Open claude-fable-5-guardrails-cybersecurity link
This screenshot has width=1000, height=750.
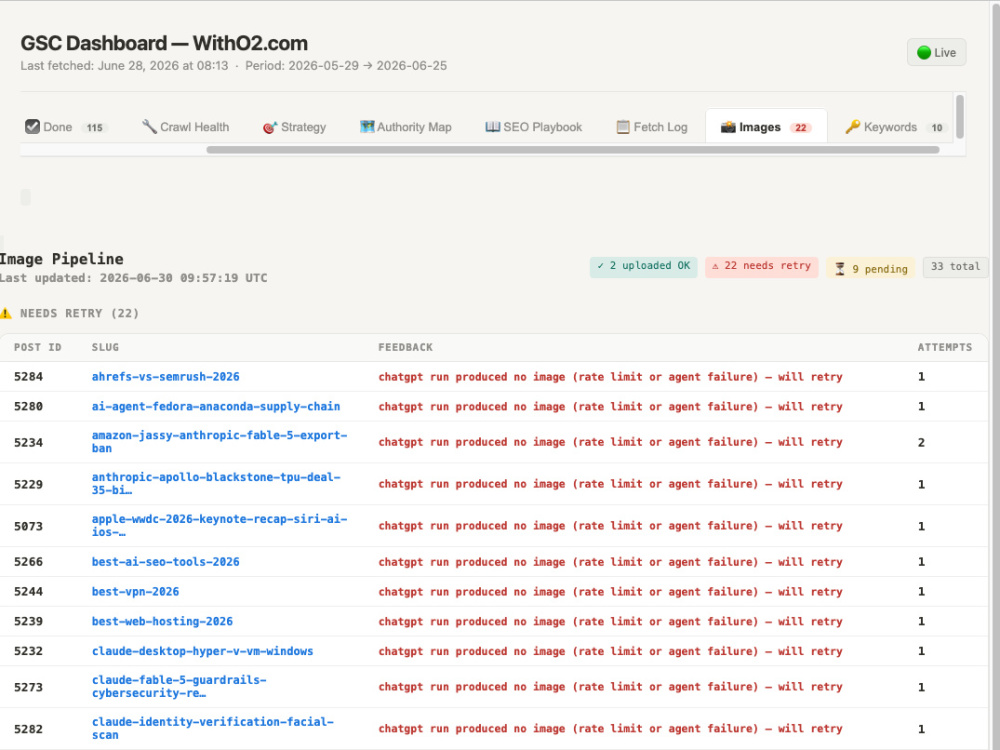[x=179, y=686]
